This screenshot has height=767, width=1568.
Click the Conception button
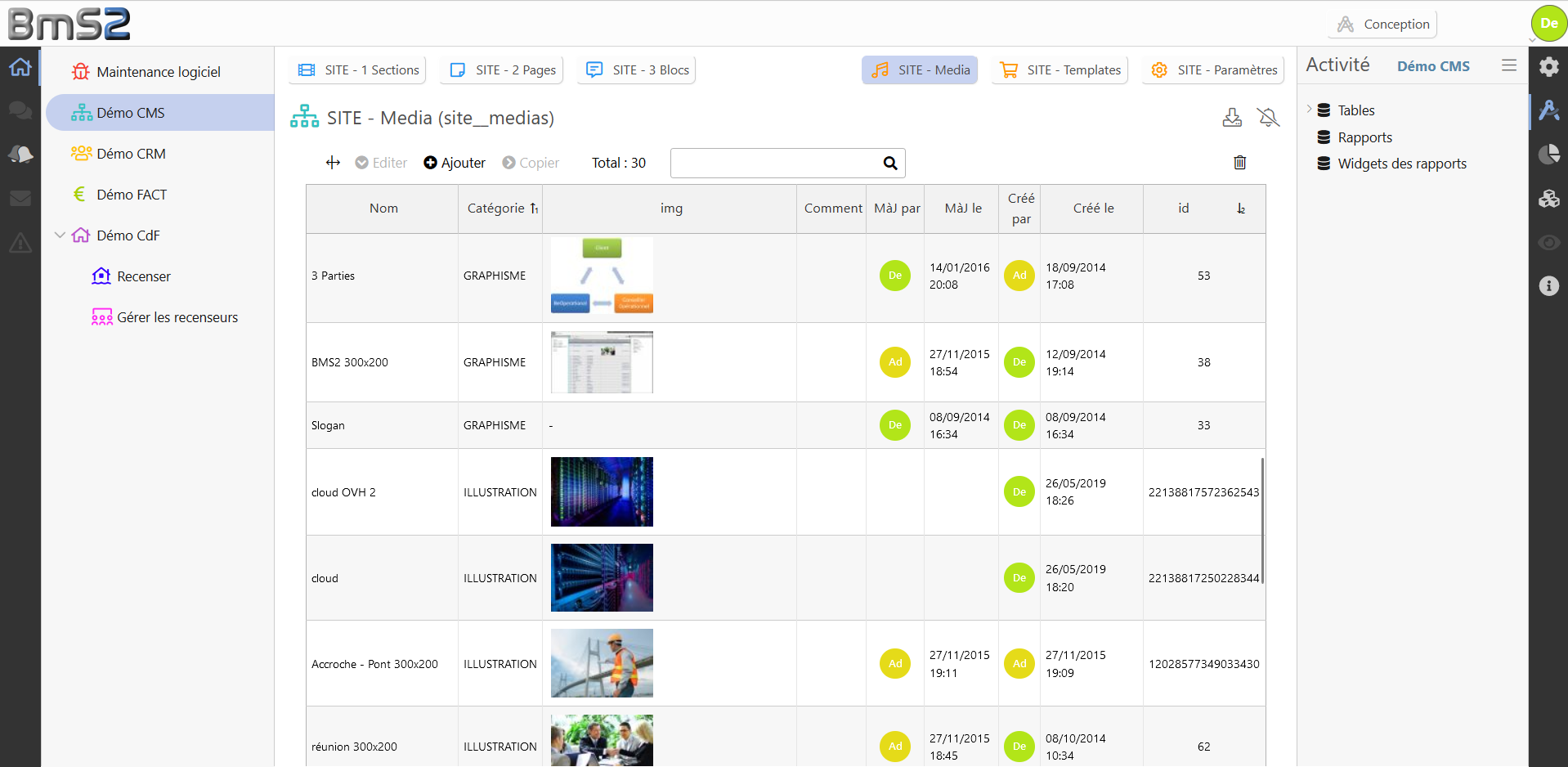coord(1384,25)
